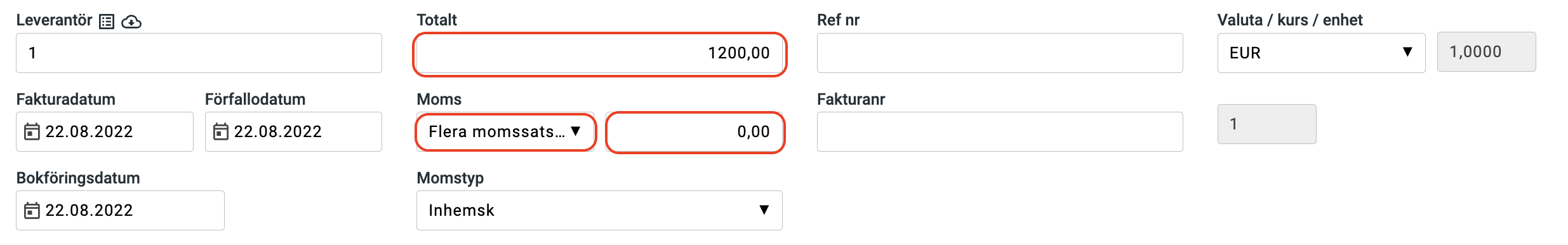Click the Fakturadatum date 22.08.2022

[89, 131]
